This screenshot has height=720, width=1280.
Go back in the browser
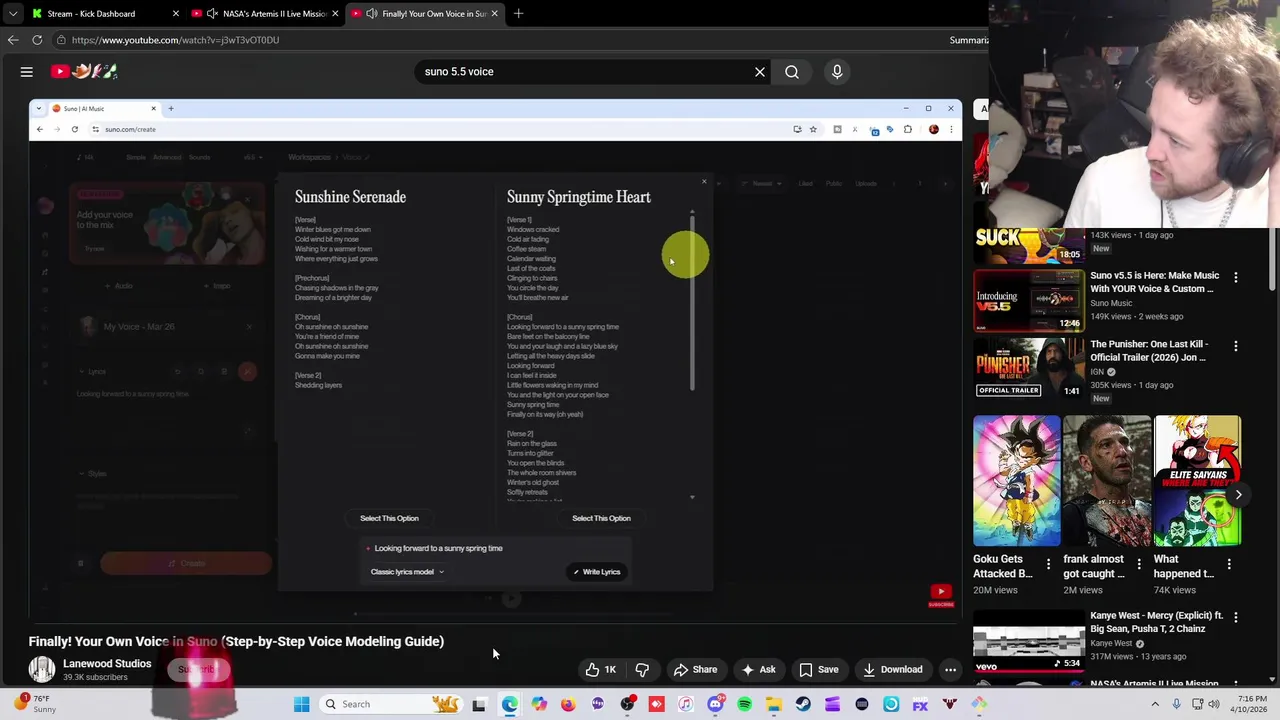point(12,40)
